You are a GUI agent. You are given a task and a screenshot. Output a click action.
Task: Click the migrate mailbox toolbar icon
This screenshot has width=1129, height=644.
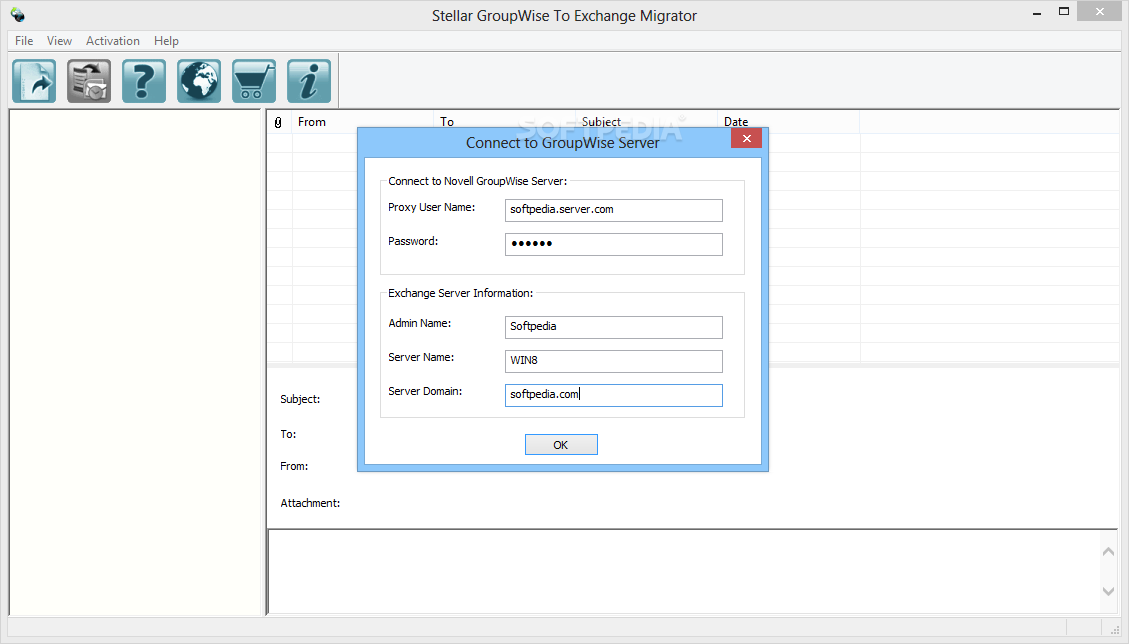point(34,81)
